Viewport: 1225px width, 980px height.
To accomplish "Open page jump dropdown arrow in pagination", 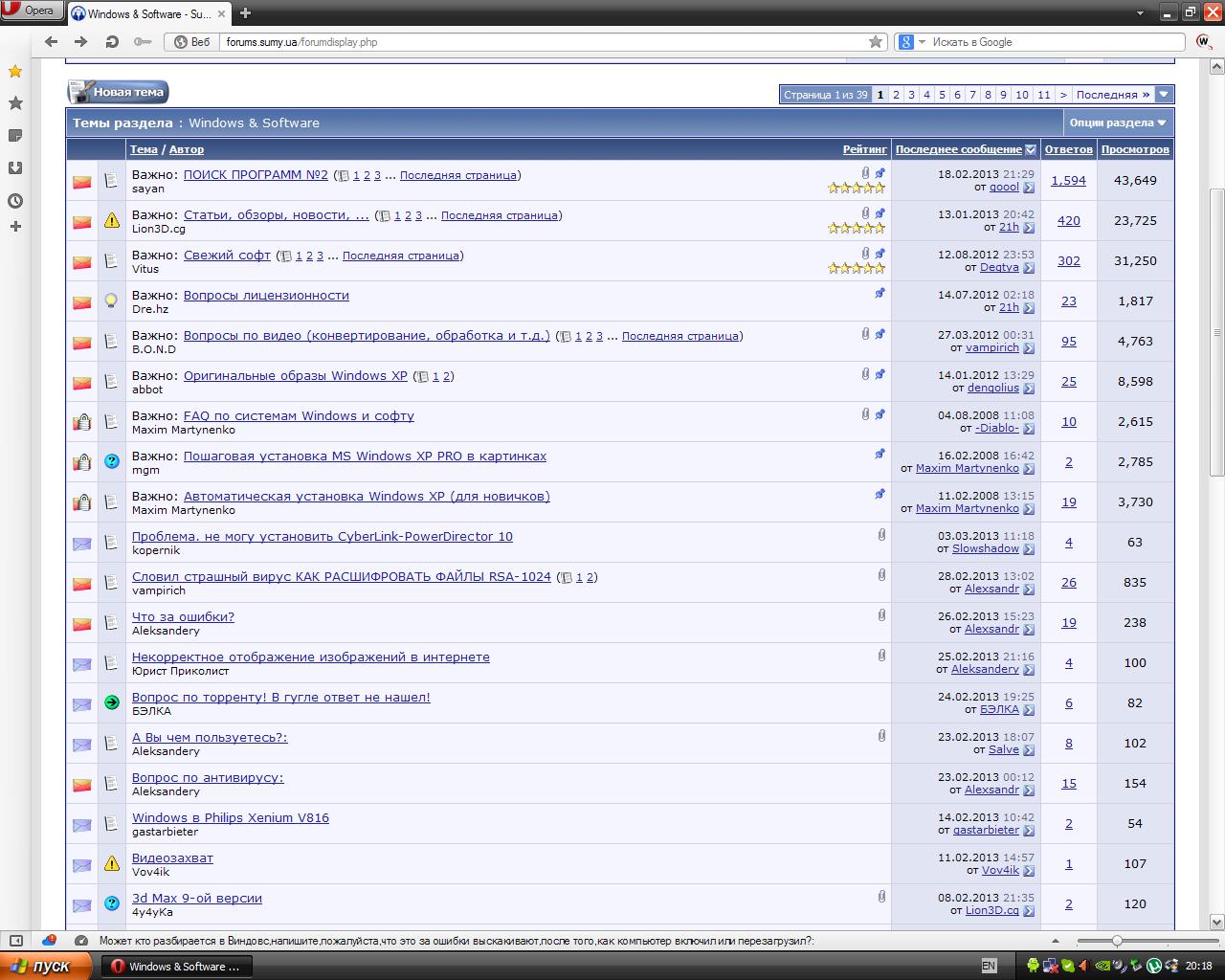I will [x=1164, y=95].
